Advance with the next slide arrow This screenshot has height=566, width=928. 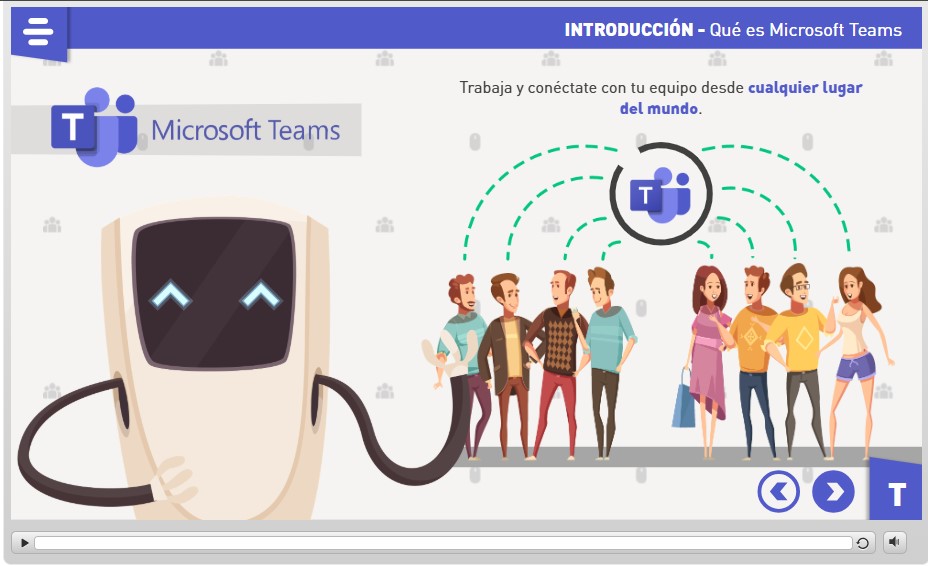tap(833, 491)
